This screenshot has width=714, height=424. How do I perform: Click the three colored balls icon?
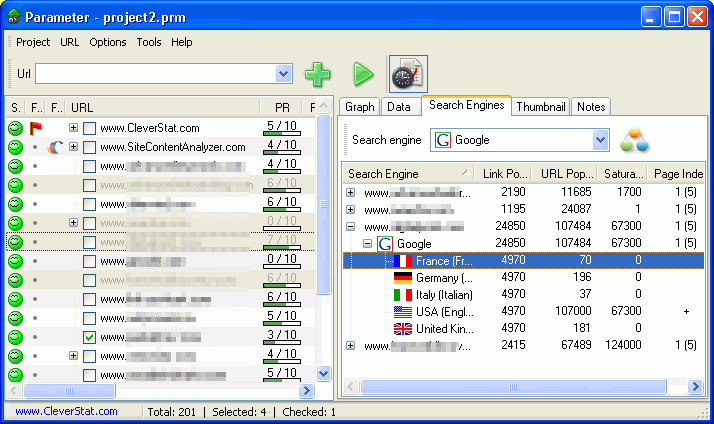tap(634, 140)
